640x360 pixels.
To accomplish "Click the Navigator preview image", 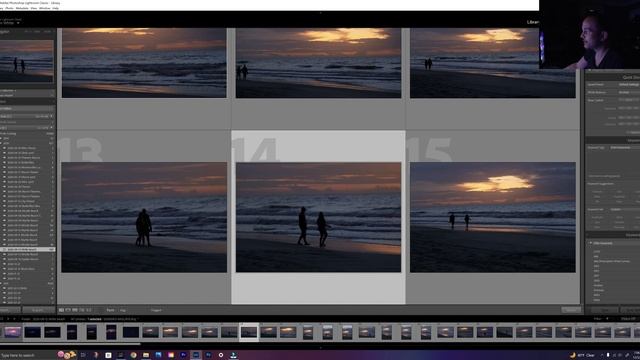I will tap(27, 62).
